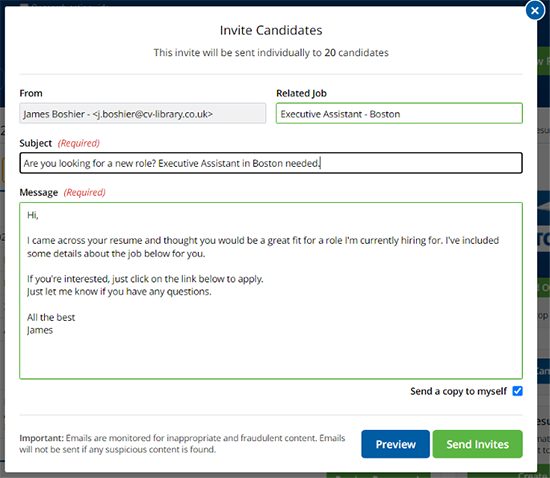Click the Send Invites button
550x478 pixels.
477,444
